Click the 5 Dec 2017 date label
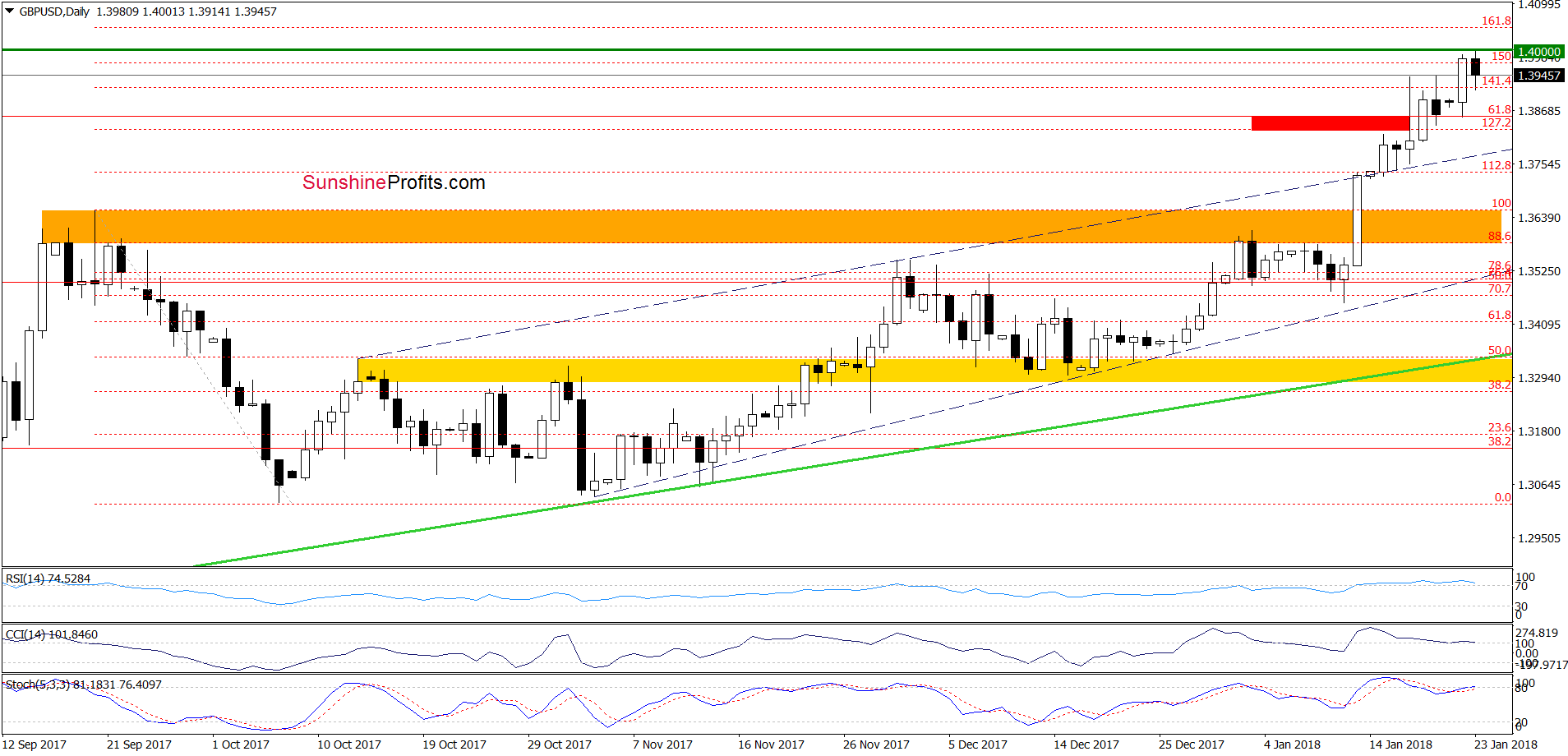The image size is (1568, 756). pos(978,744)
